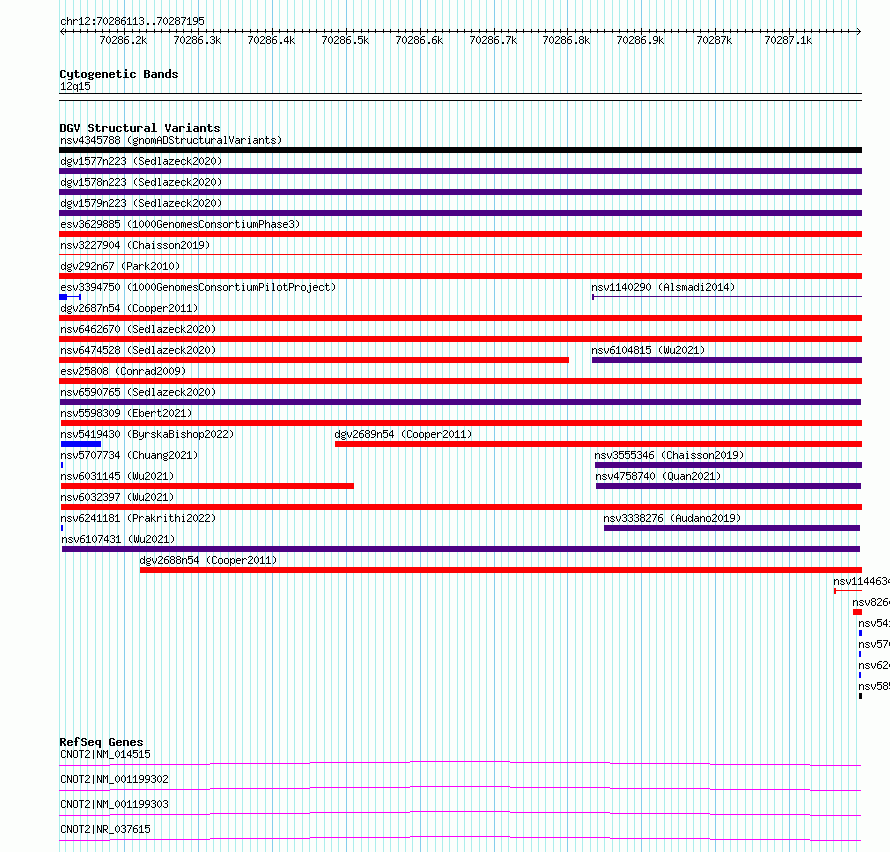Open nsv5707734 Chuang2021 variant label
Viewport: 890px width, 852px height.
(x=129, y=455)
